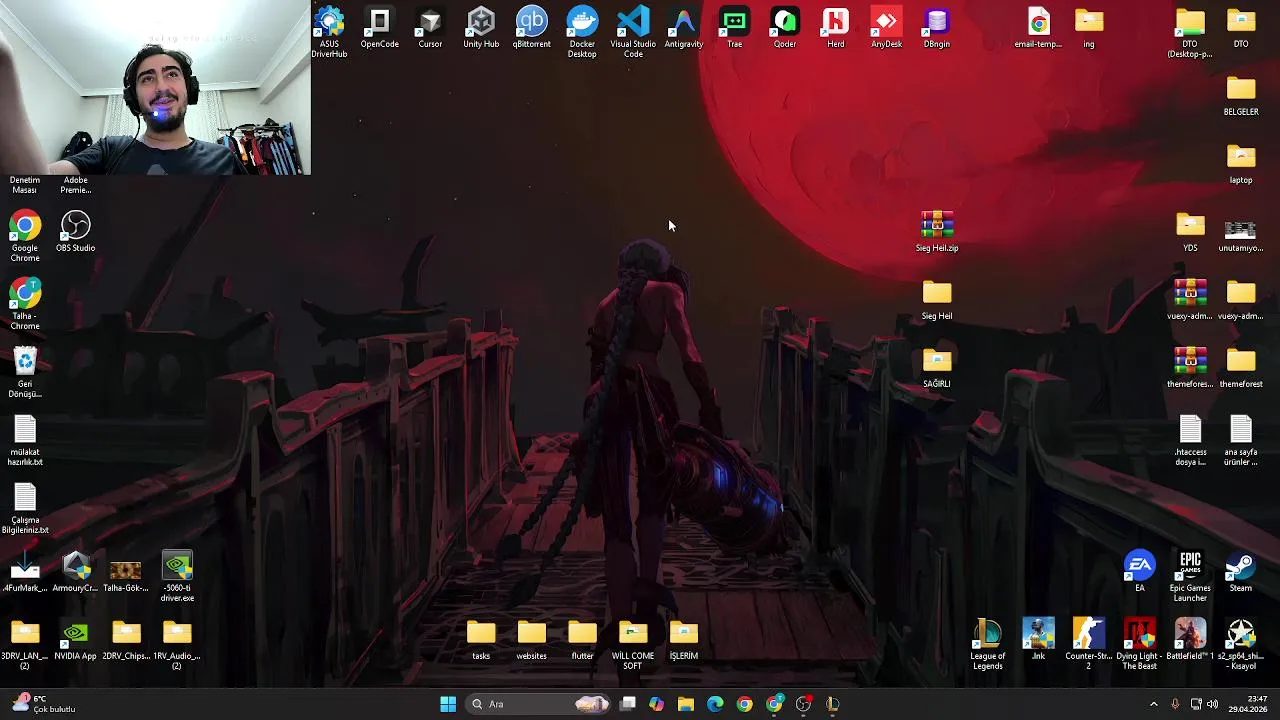Open the weather widget Çok bulutlu
Screen dimensions: 1280x720
tap(42, 704)
